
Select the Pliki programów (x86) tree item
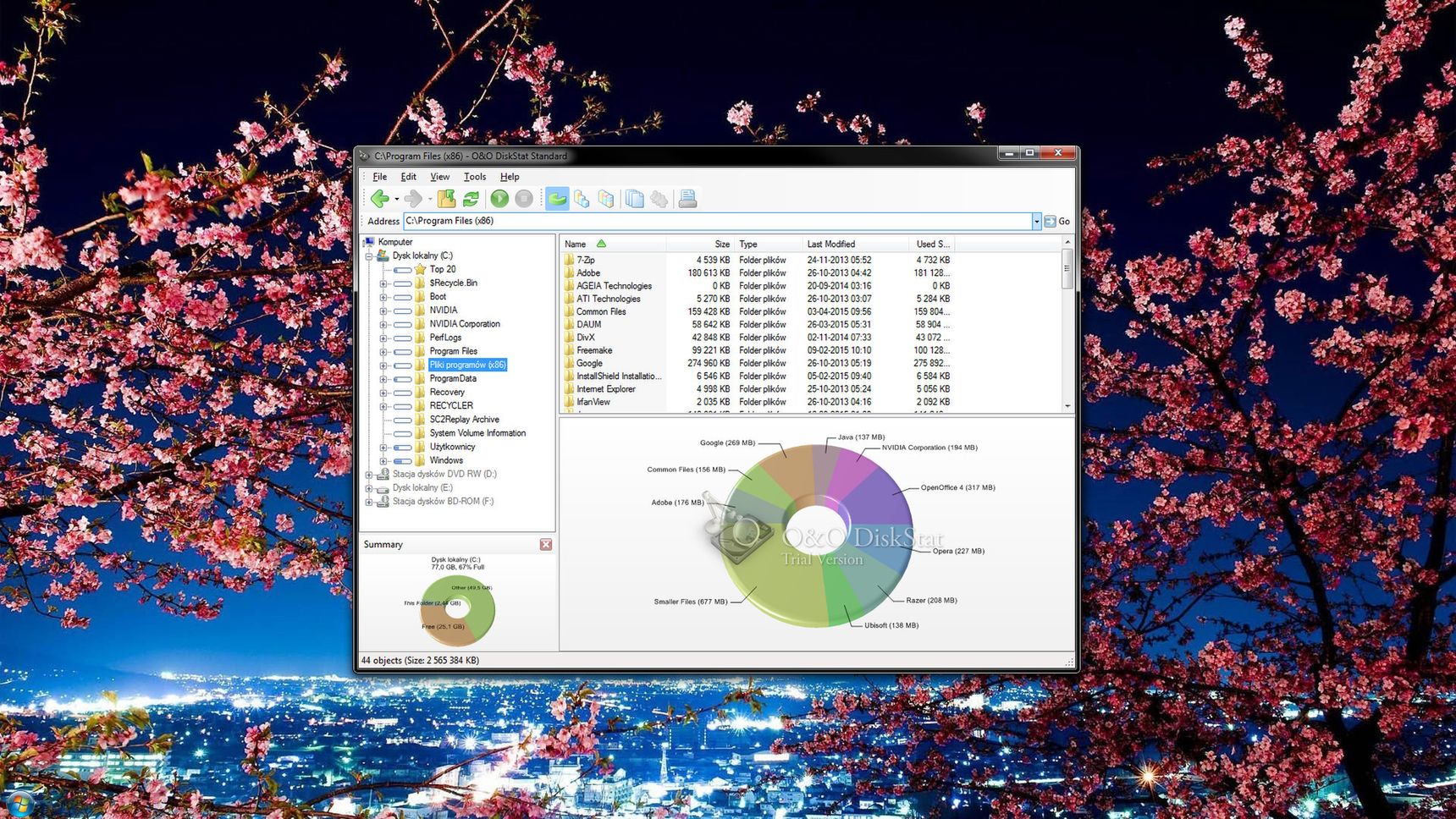(x=467, y=365)
